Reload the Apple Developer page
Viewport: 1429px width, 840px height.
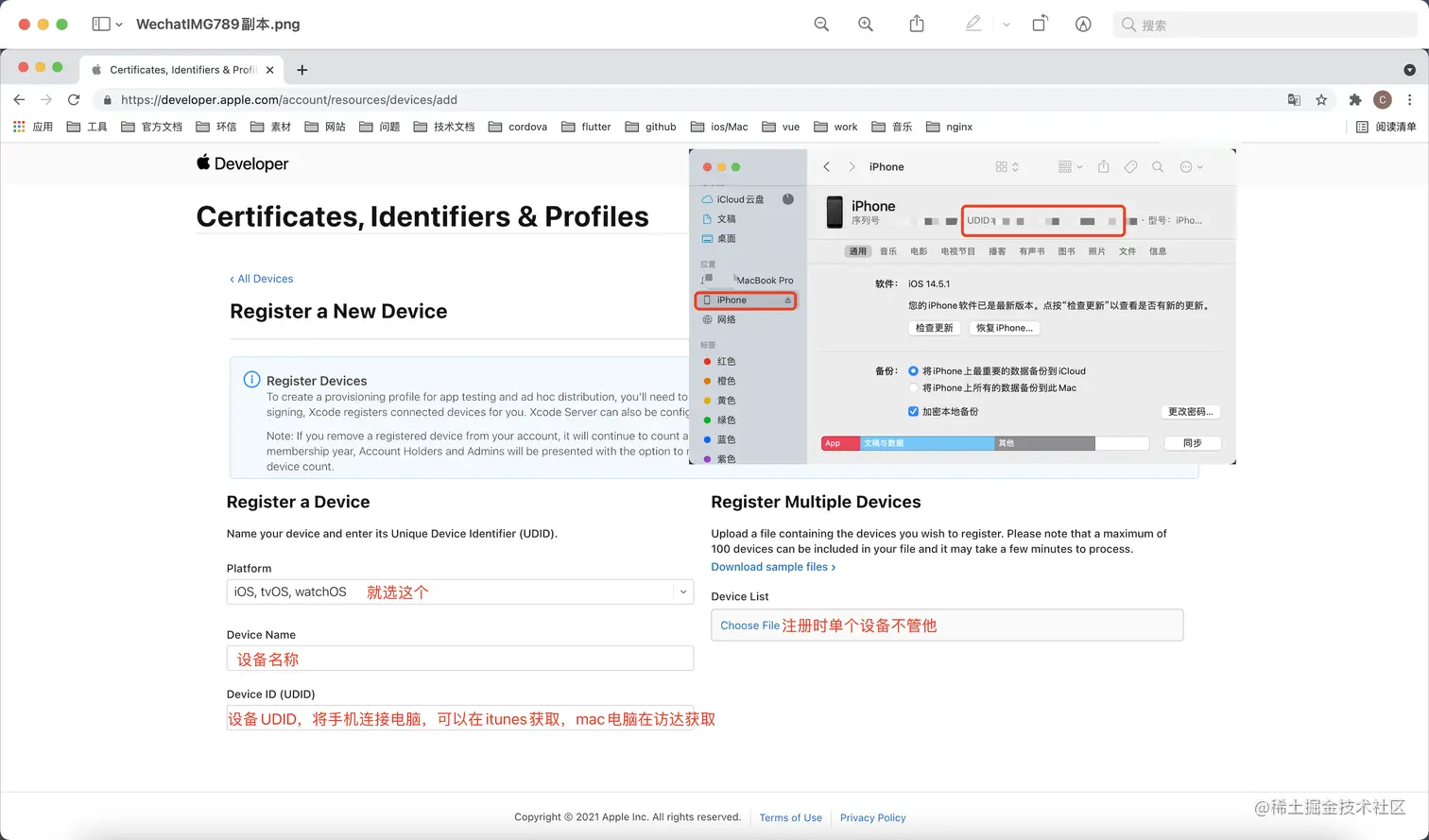tap(74, 99)
